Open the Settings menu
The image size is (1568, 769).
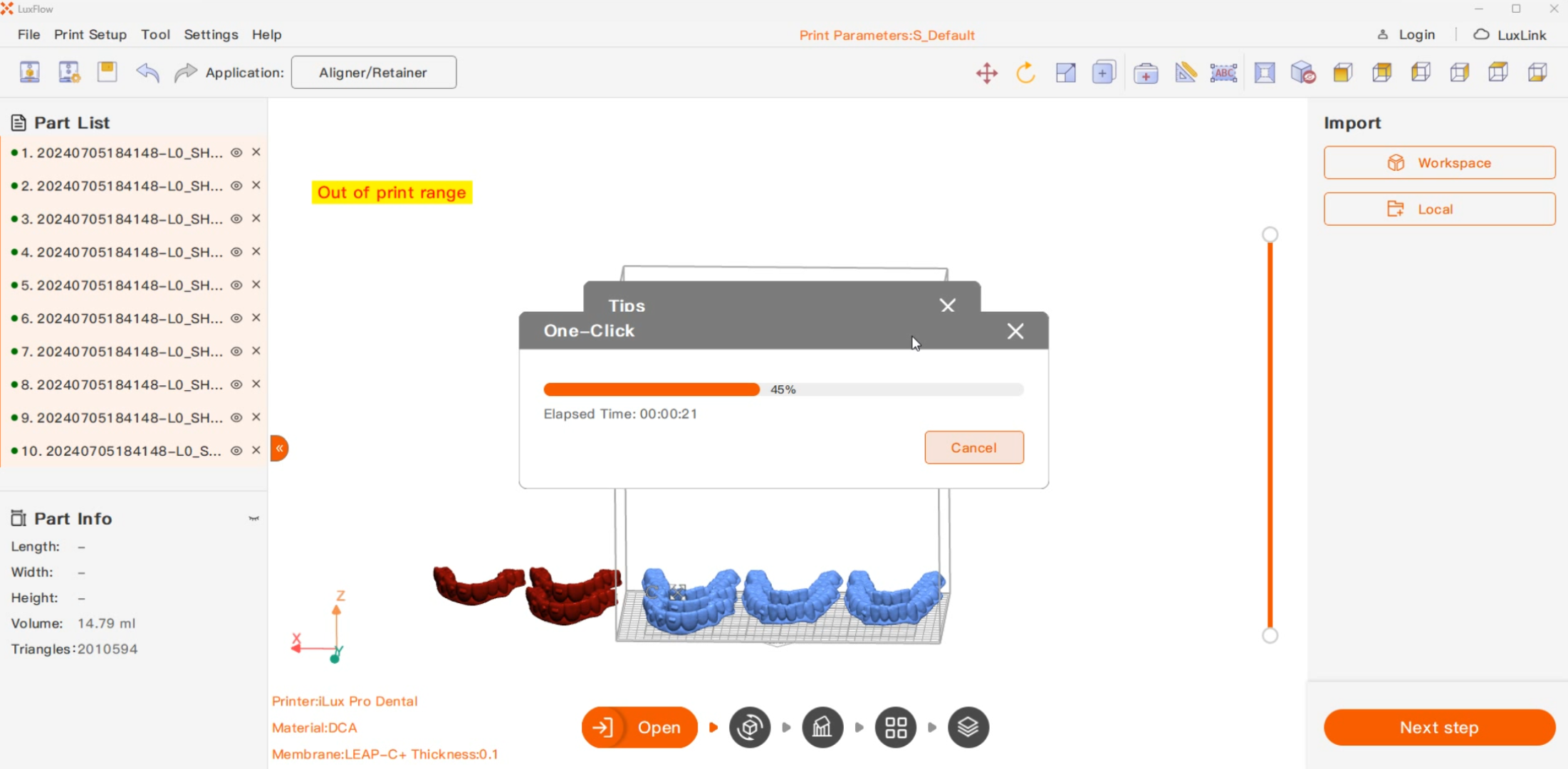(210, 34)
